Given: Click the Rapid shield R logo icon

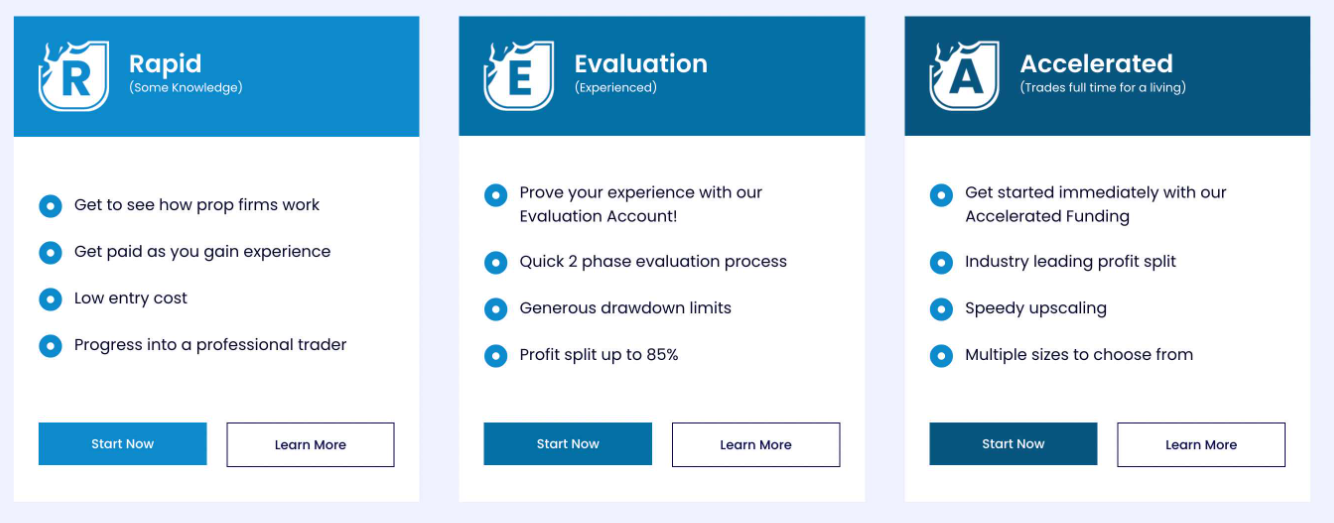Looking at the screenshot, I should (x=73, y=76).
